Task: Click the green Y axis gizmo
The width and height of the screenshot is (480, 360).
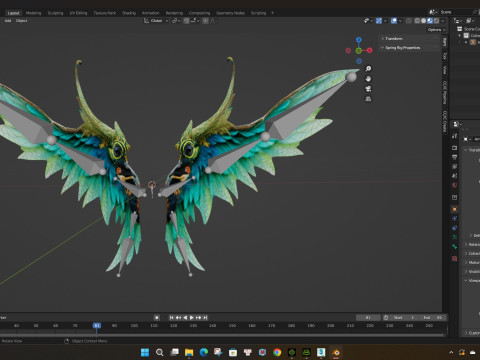Action: [359, 51]
